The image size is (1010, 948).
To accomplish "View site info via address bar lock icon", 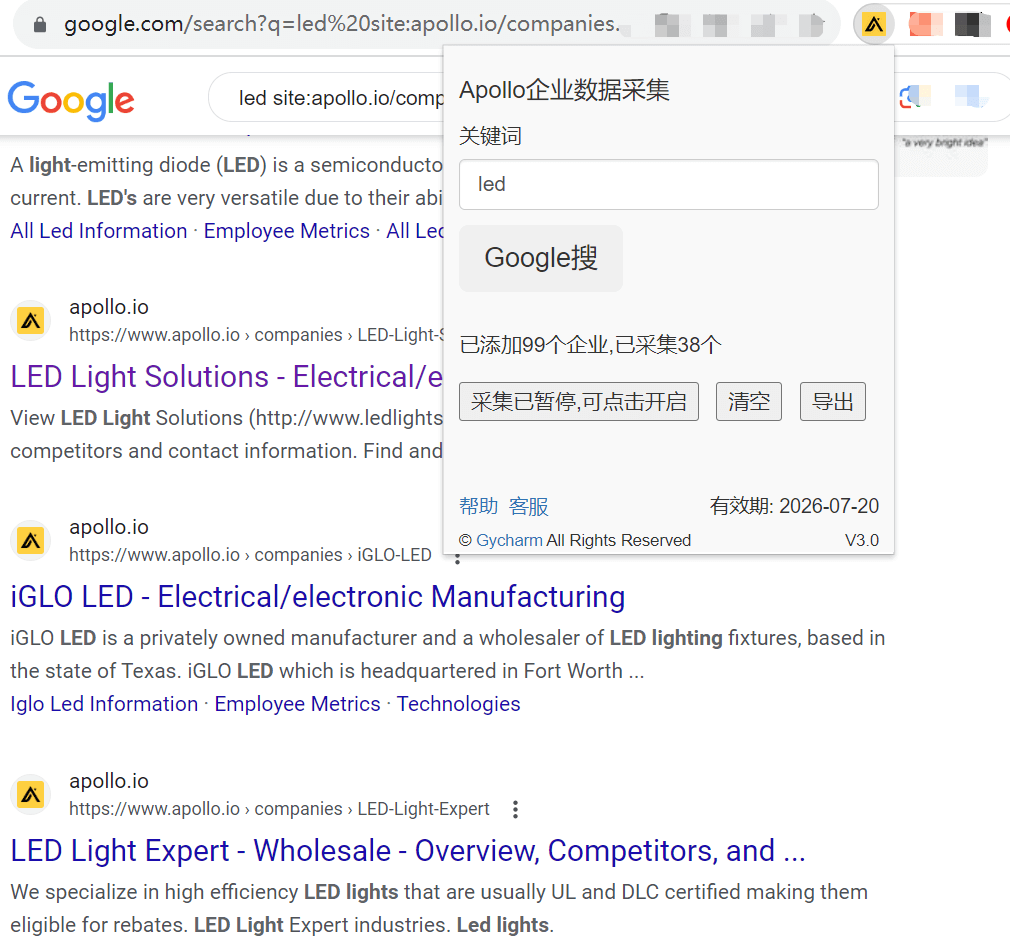I will point(40,24).
